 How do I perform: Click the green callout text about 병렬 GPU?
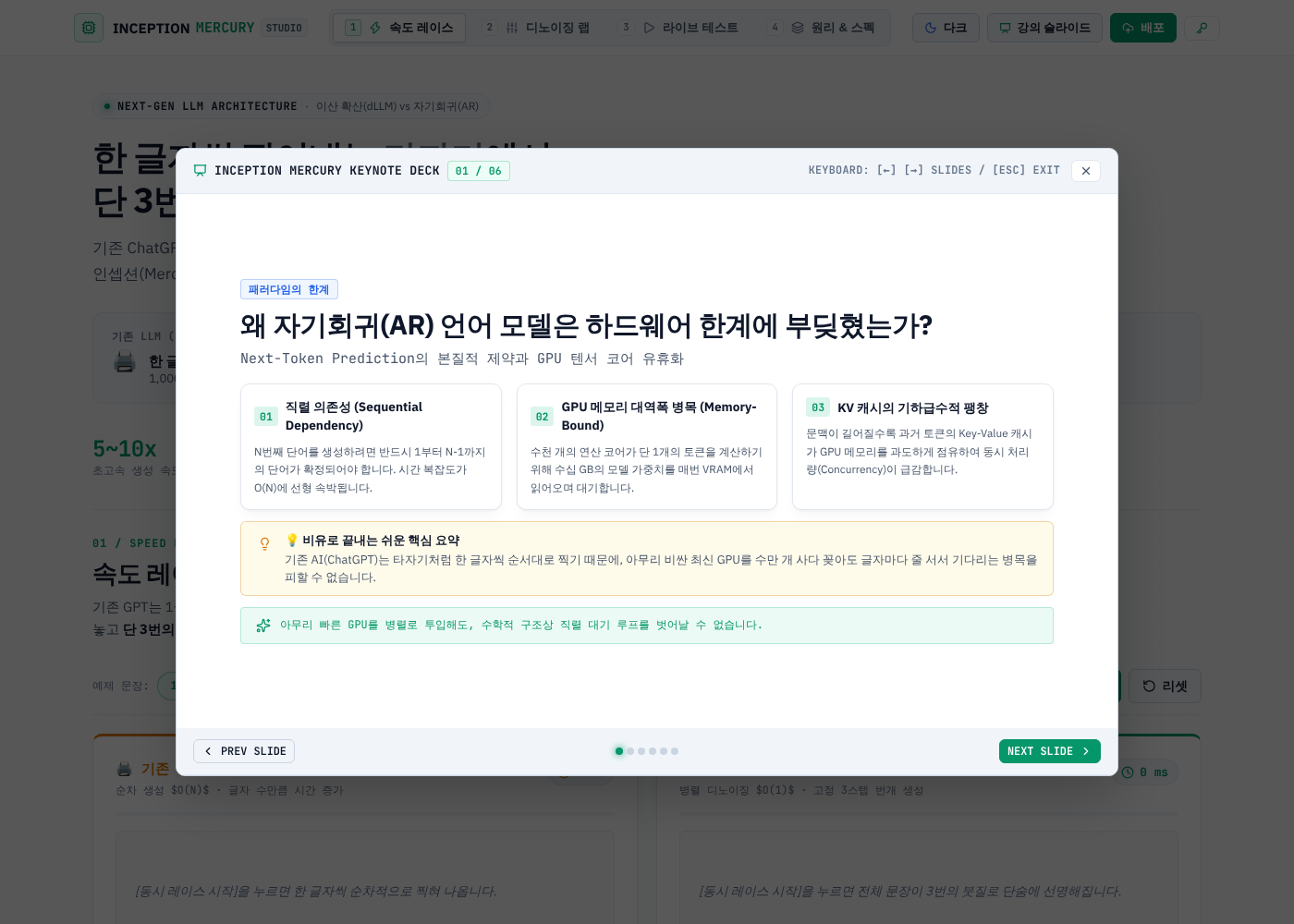[521, 626]
